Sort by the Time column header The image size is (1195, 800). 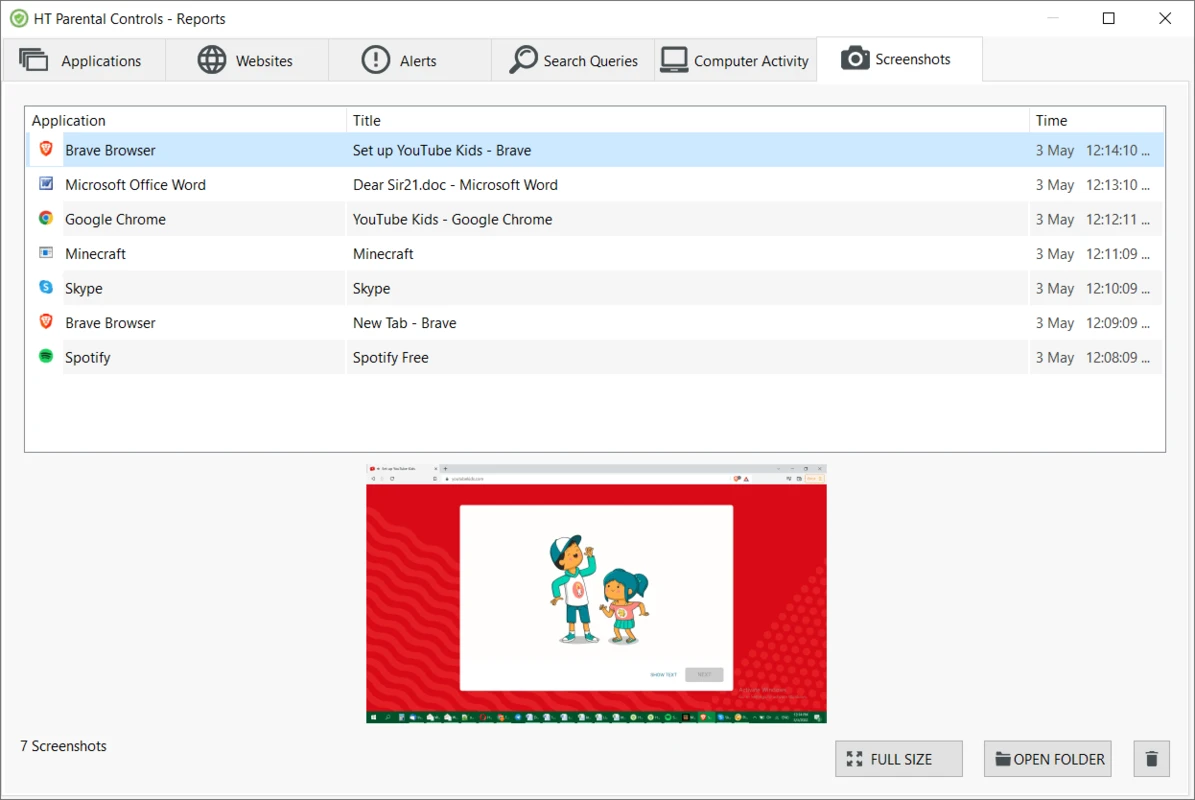pos(1097,120)
